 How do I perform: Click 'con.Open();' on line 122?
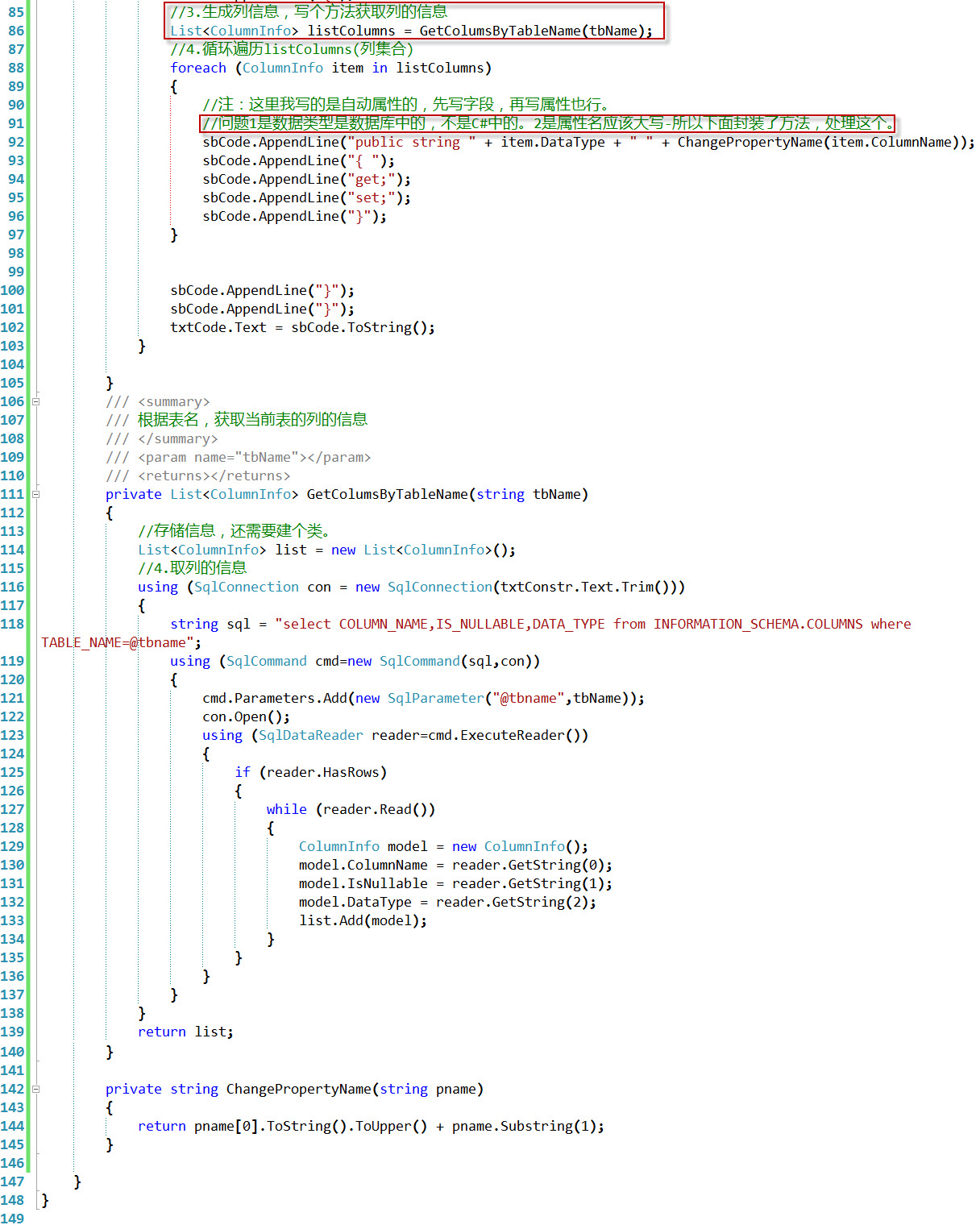pos(246,716)
